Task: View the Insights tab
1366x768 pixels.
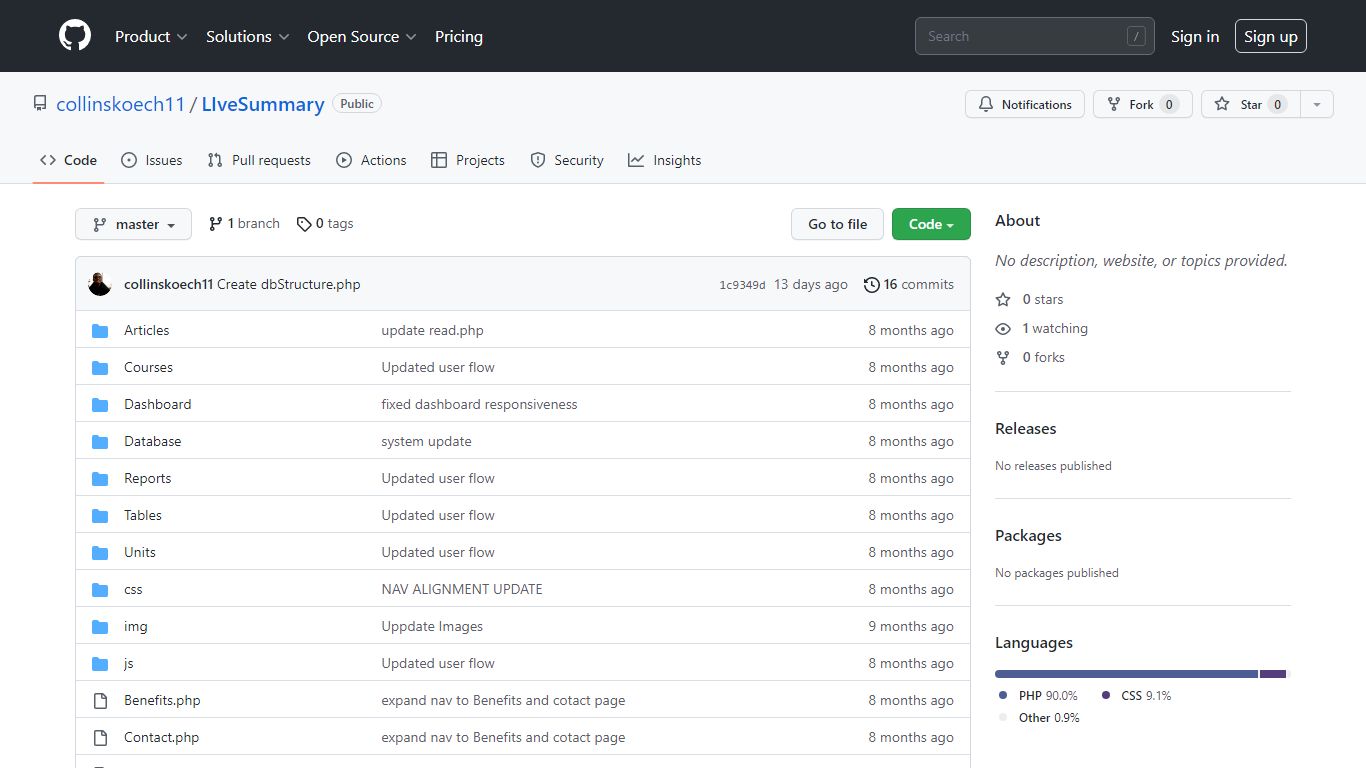Action: pos(665,160)
